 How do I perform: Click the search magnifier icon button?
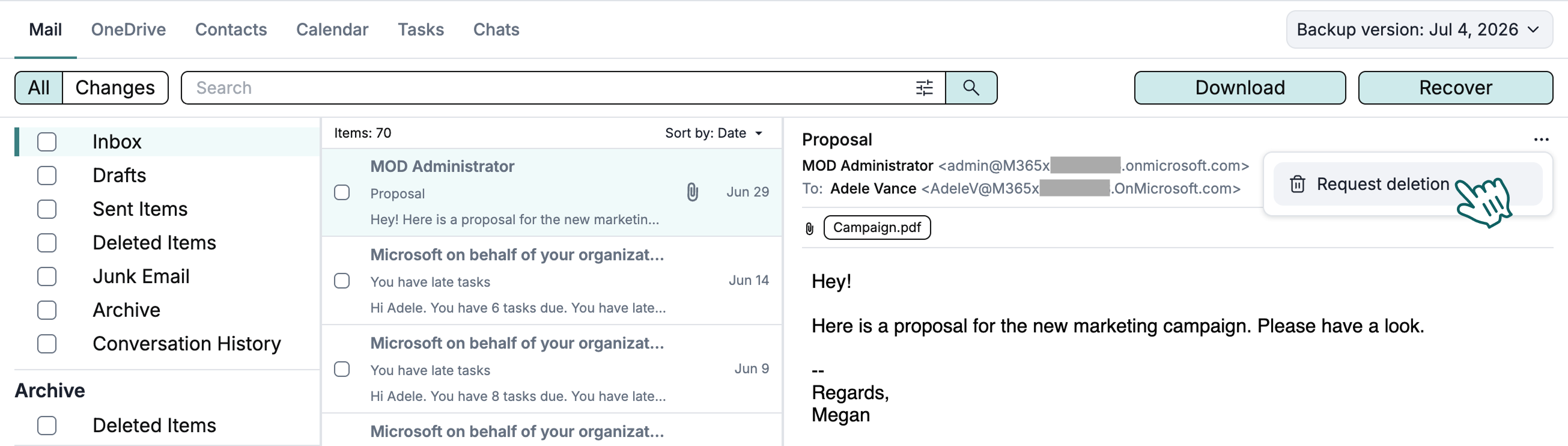tap(971, 88)
